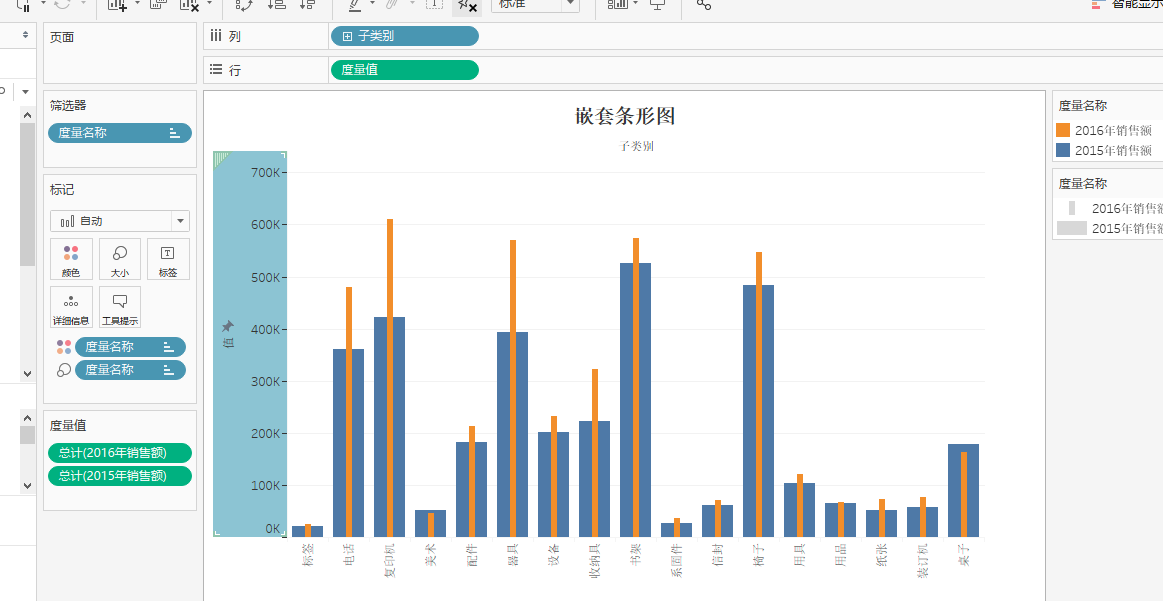Click the 装订机 category label

coord(922,559)
